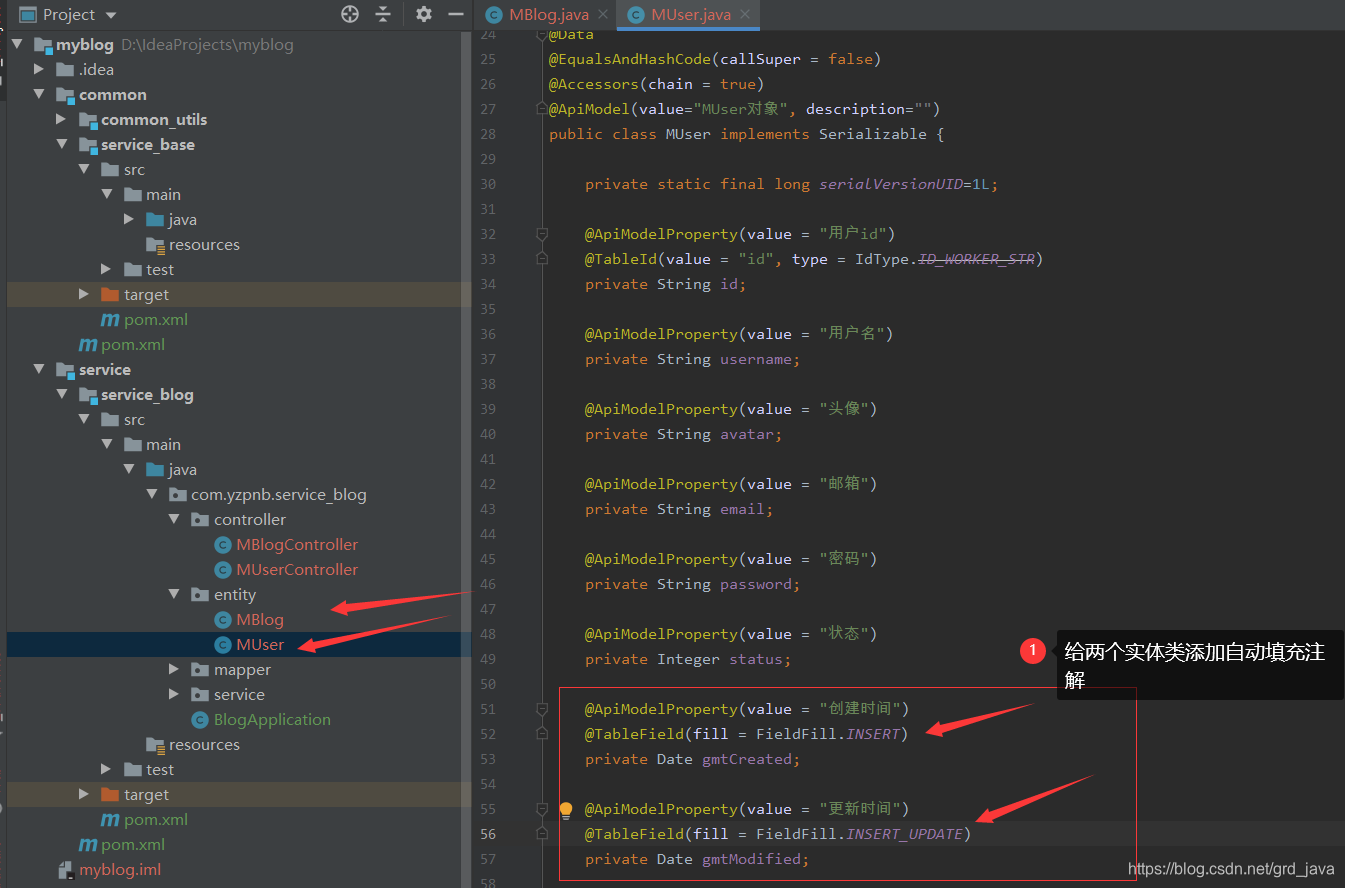Screen dimensions: 1345x888
Task: Click on the password field declaration
Action: point(693,584)
